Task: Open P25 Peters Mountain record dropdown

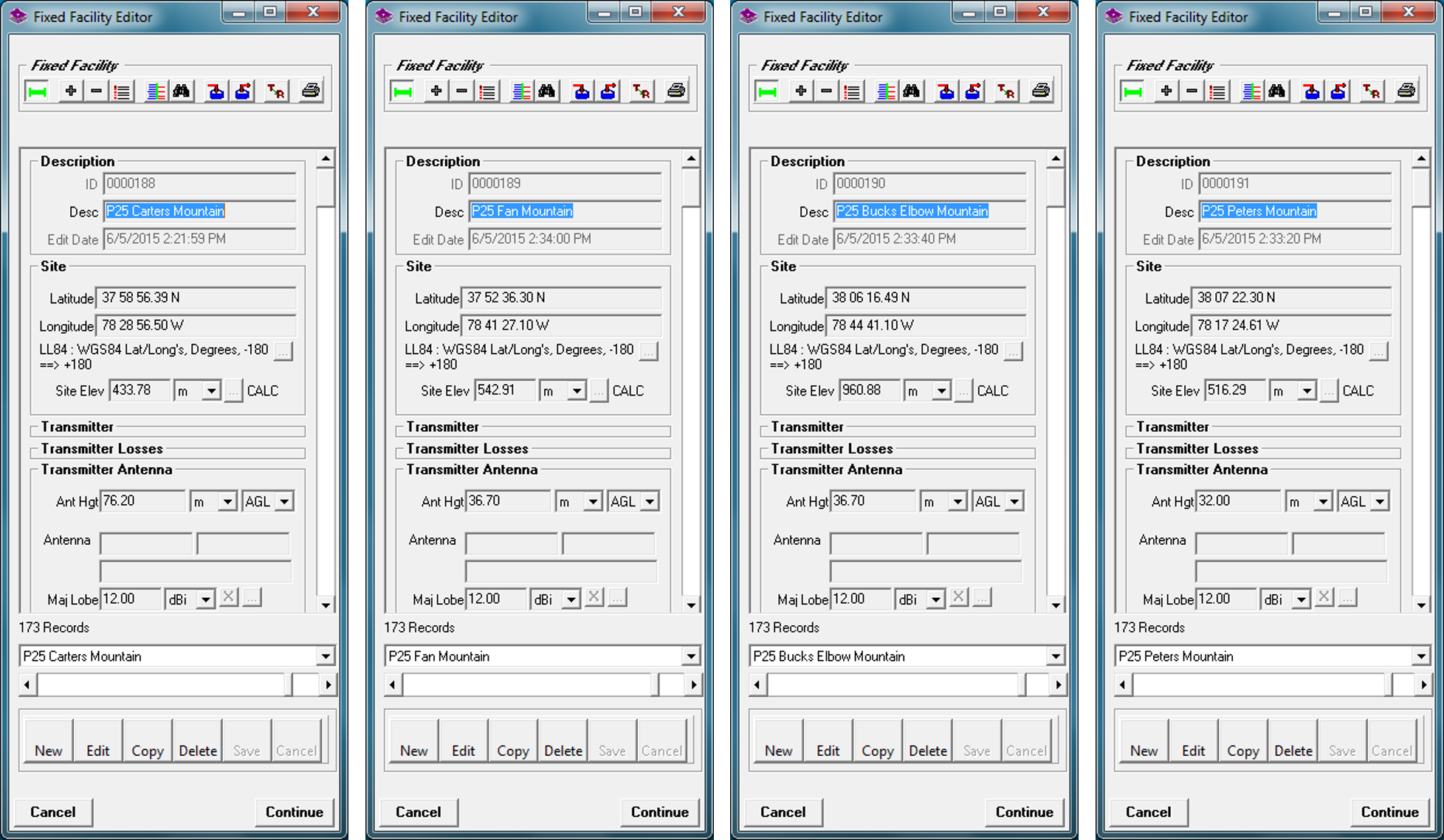Action: coord(1420,656)
